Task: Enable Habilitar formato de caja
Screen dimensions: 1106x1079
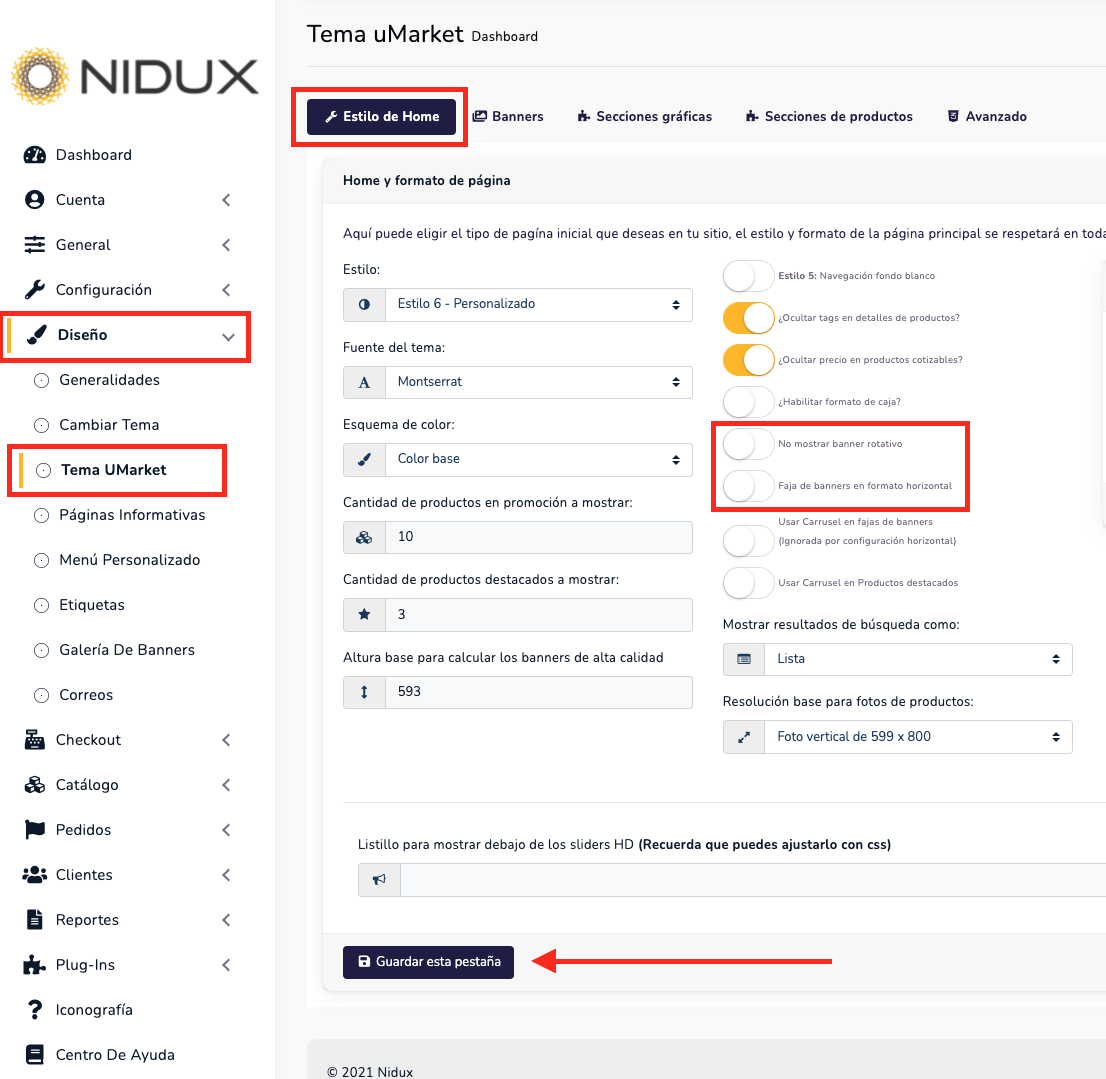Action: pos(748,402)
